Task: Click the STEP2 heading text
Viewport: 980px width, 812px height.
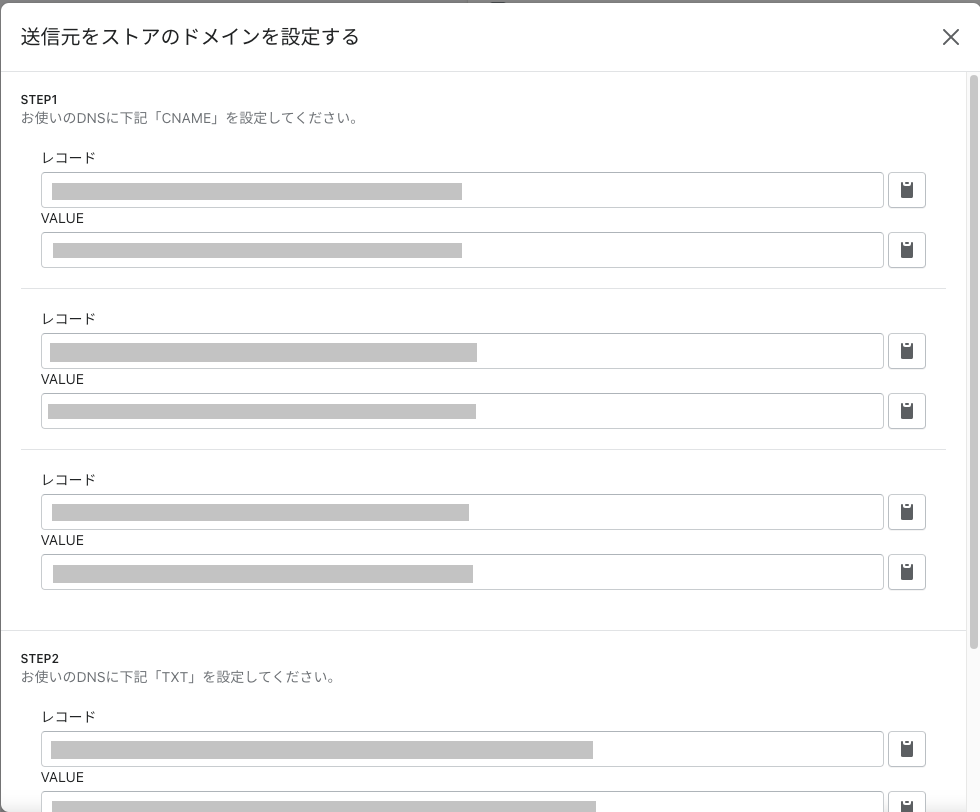Action: [40, 659]
